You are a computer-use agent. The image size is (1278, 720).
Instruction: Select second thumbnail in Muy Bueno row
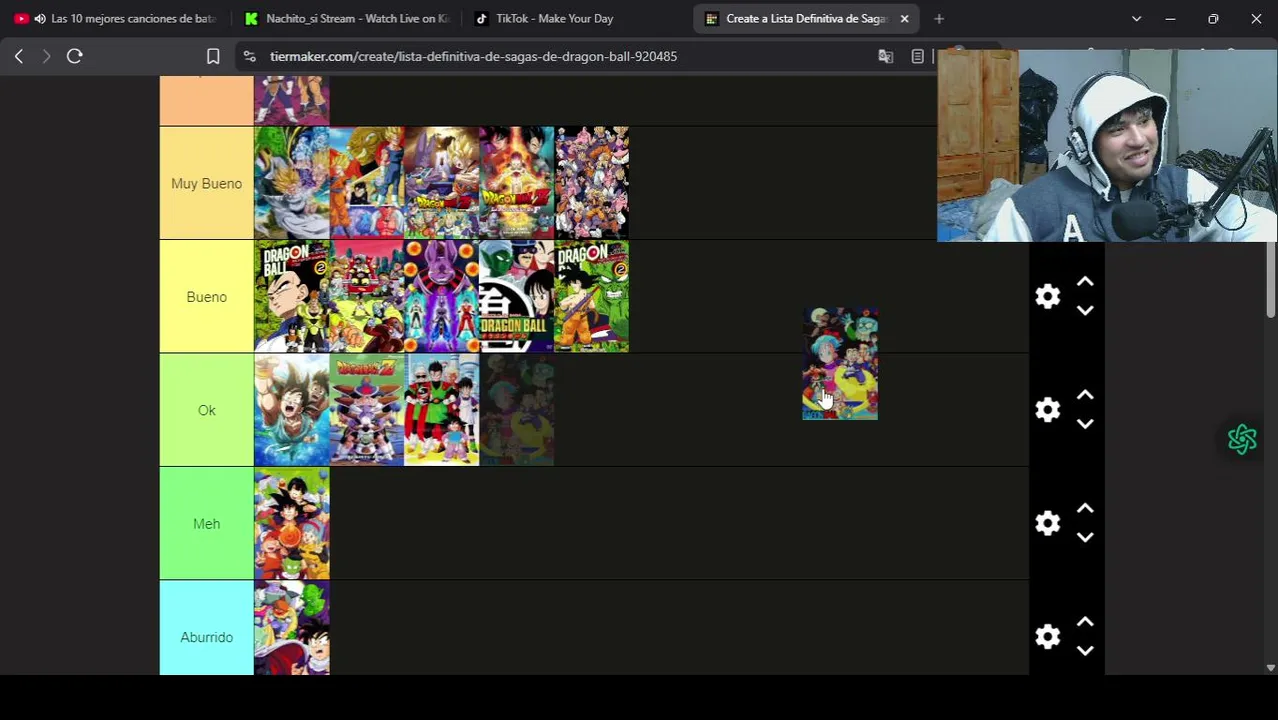pyautogui.click(x=367, y=183)
